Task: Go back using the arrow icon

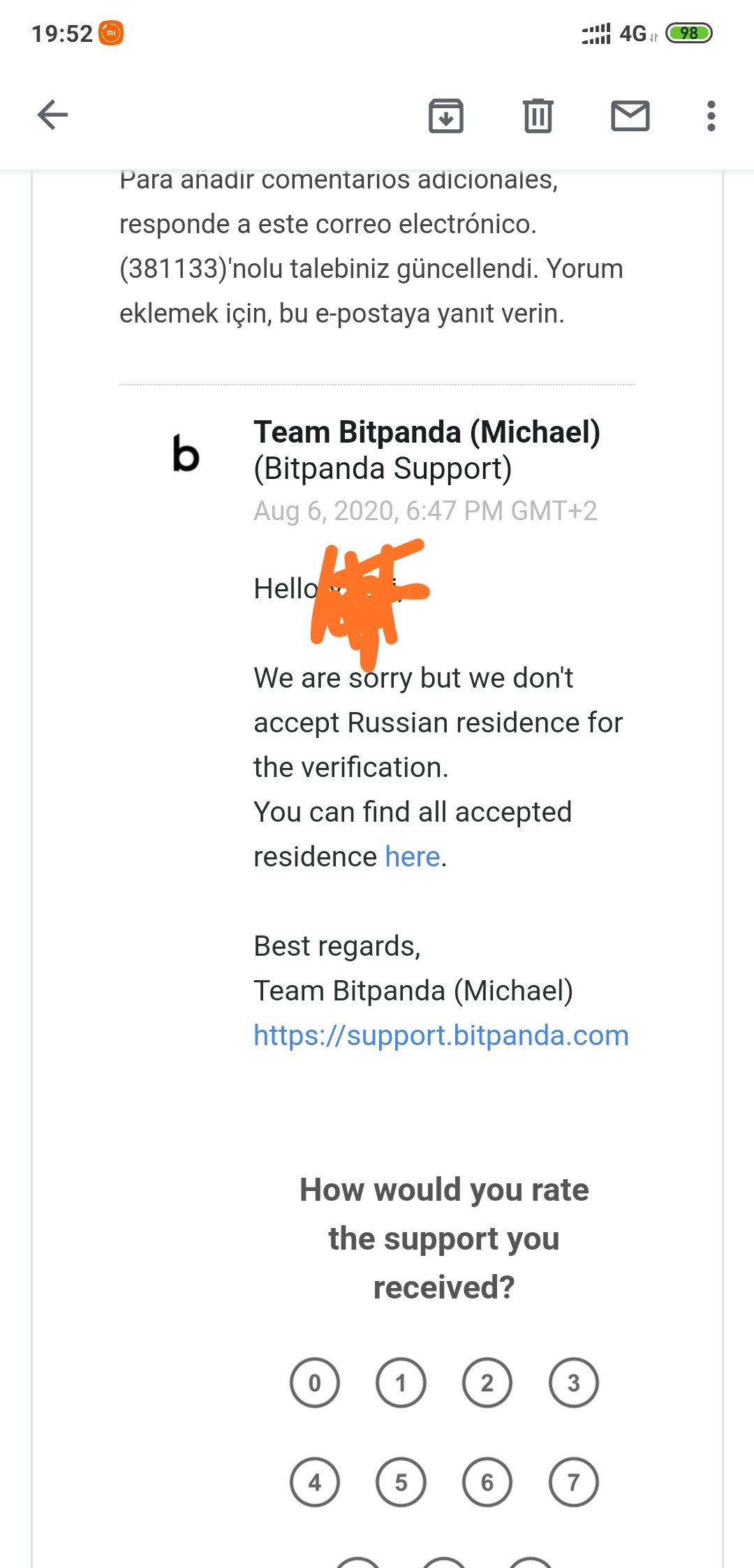Action: tap(53, 115)
